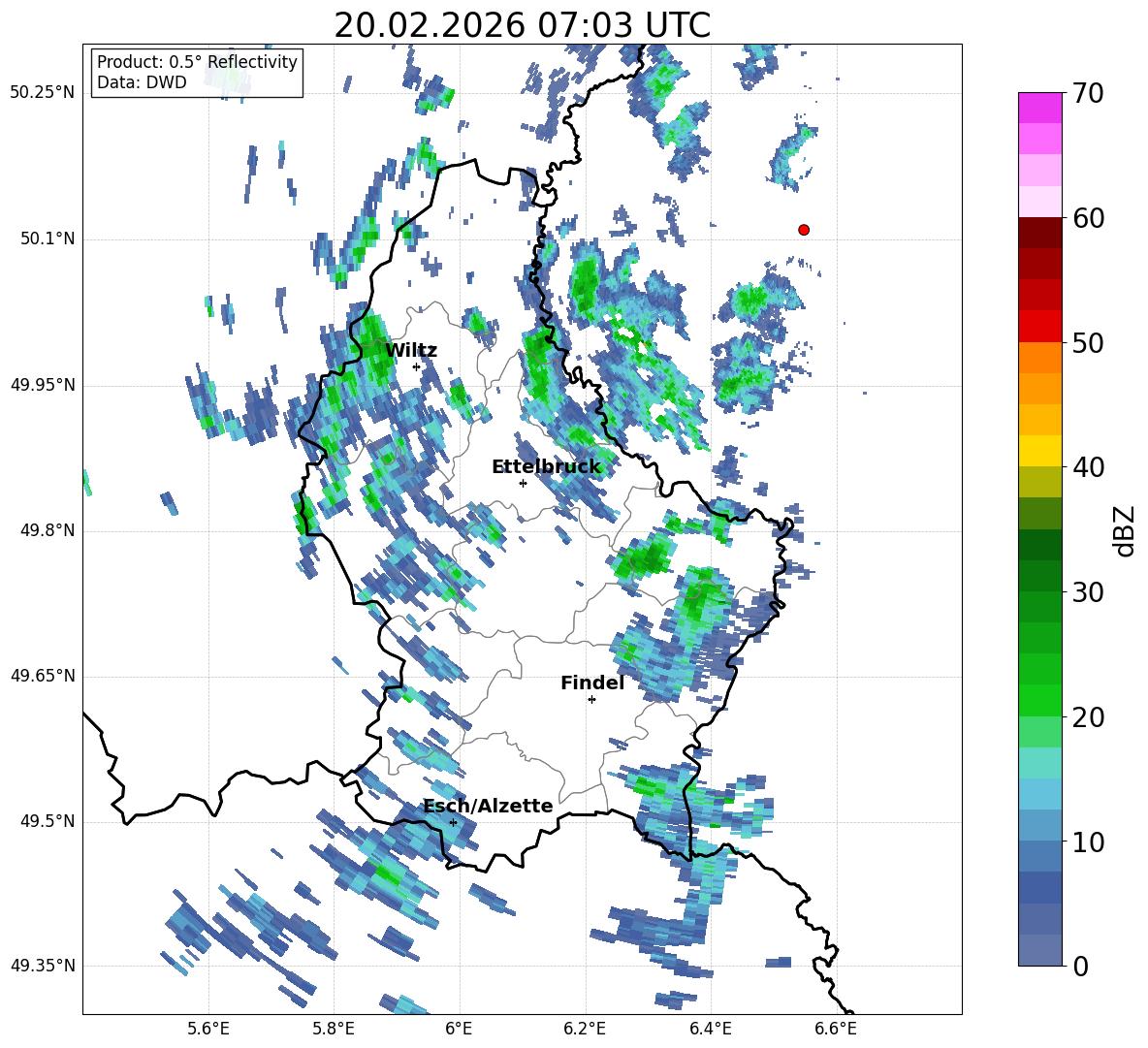
Task: Click the 60 colorbar tick label
Action: coord(1087,218)
